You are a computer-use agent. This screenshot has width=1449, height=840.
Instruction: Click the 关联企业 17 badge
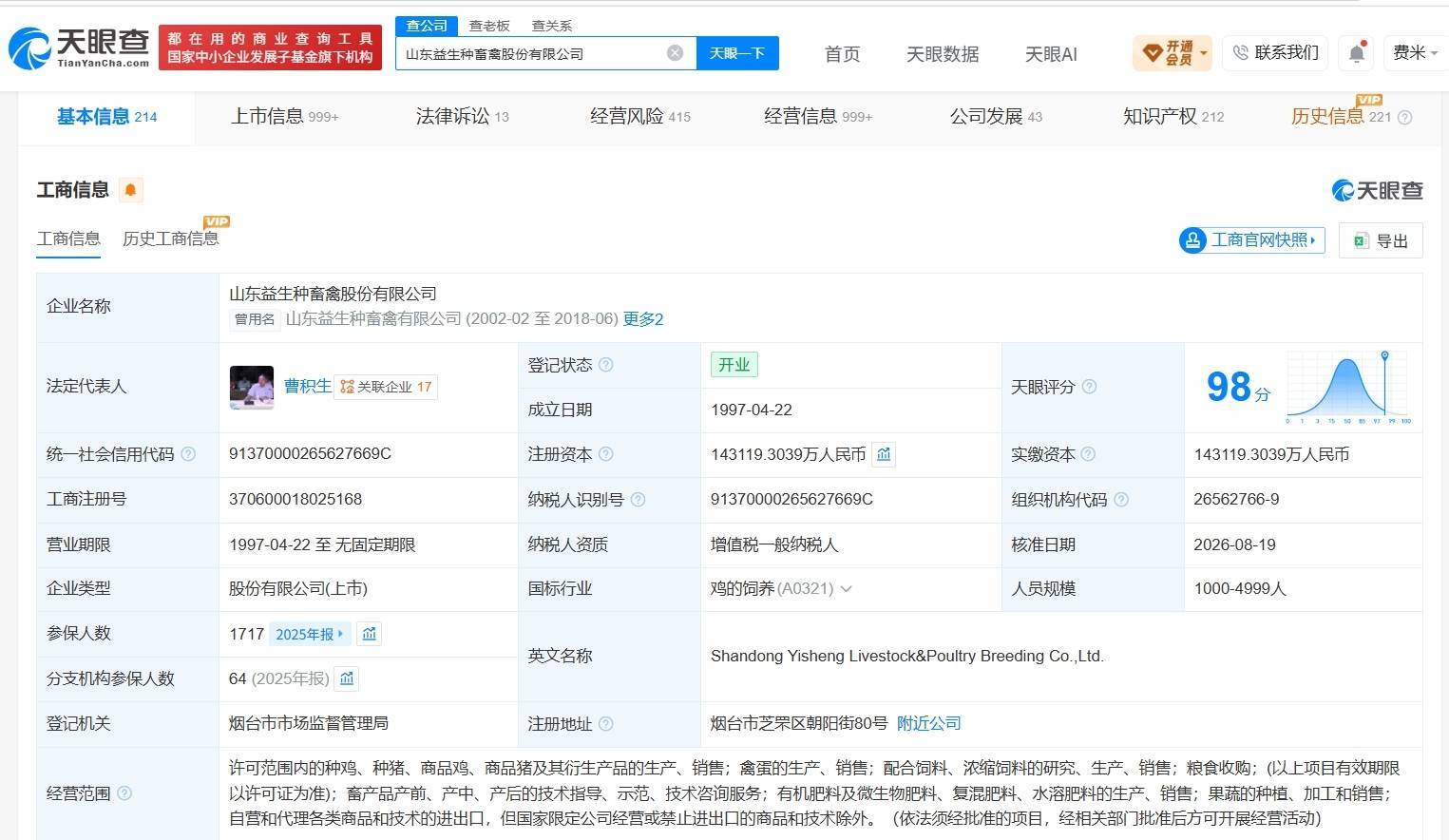pos(386,387)
